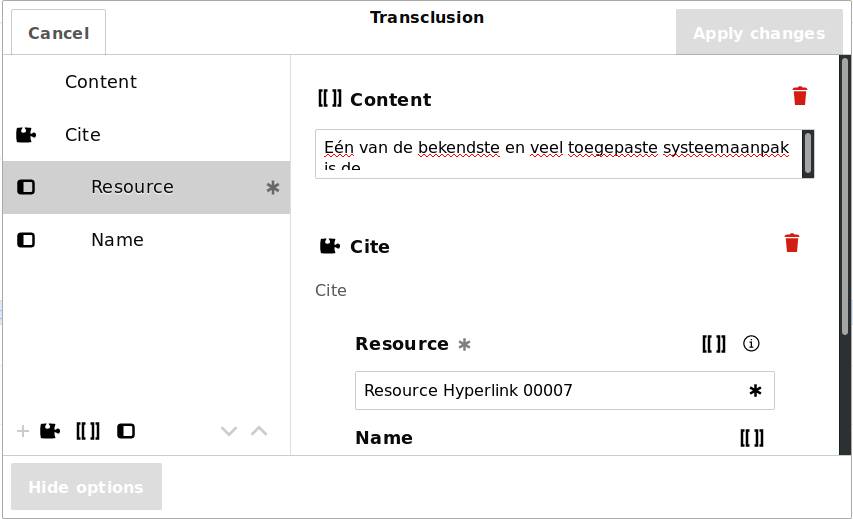The image size is (853, 519).
Task: Select Cite template in the sidebar
Action: (83, 135)
